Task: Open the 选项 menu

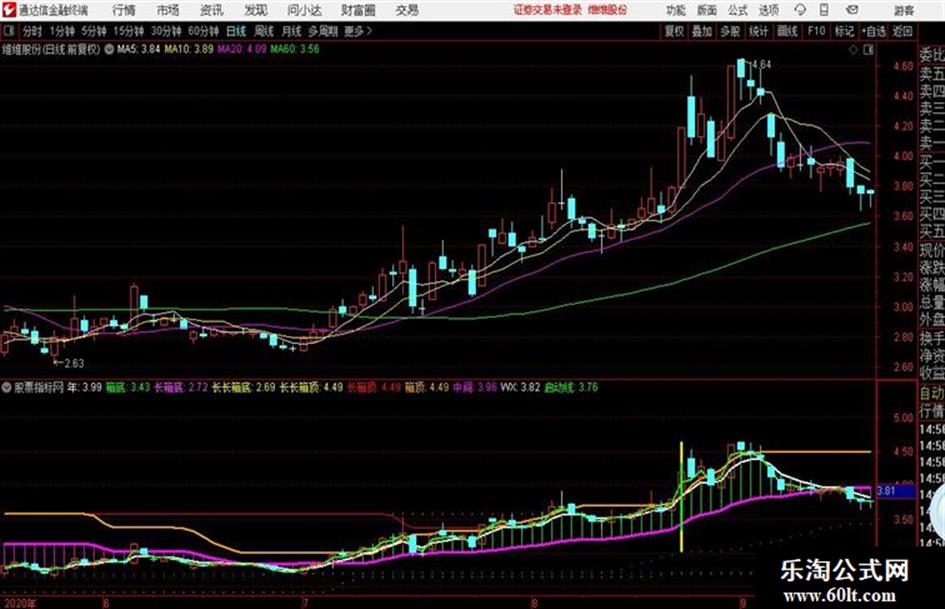Action: [768, 10]
